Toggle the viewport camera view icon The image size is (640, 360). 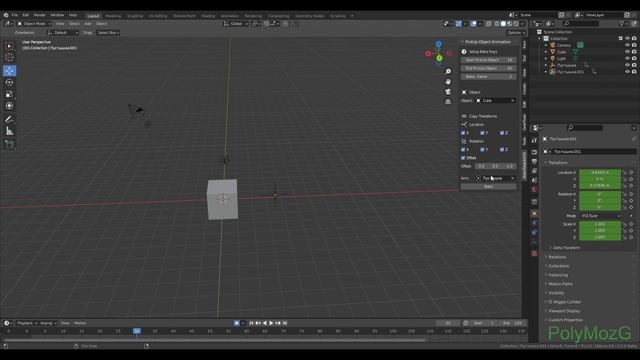(448, 91)
